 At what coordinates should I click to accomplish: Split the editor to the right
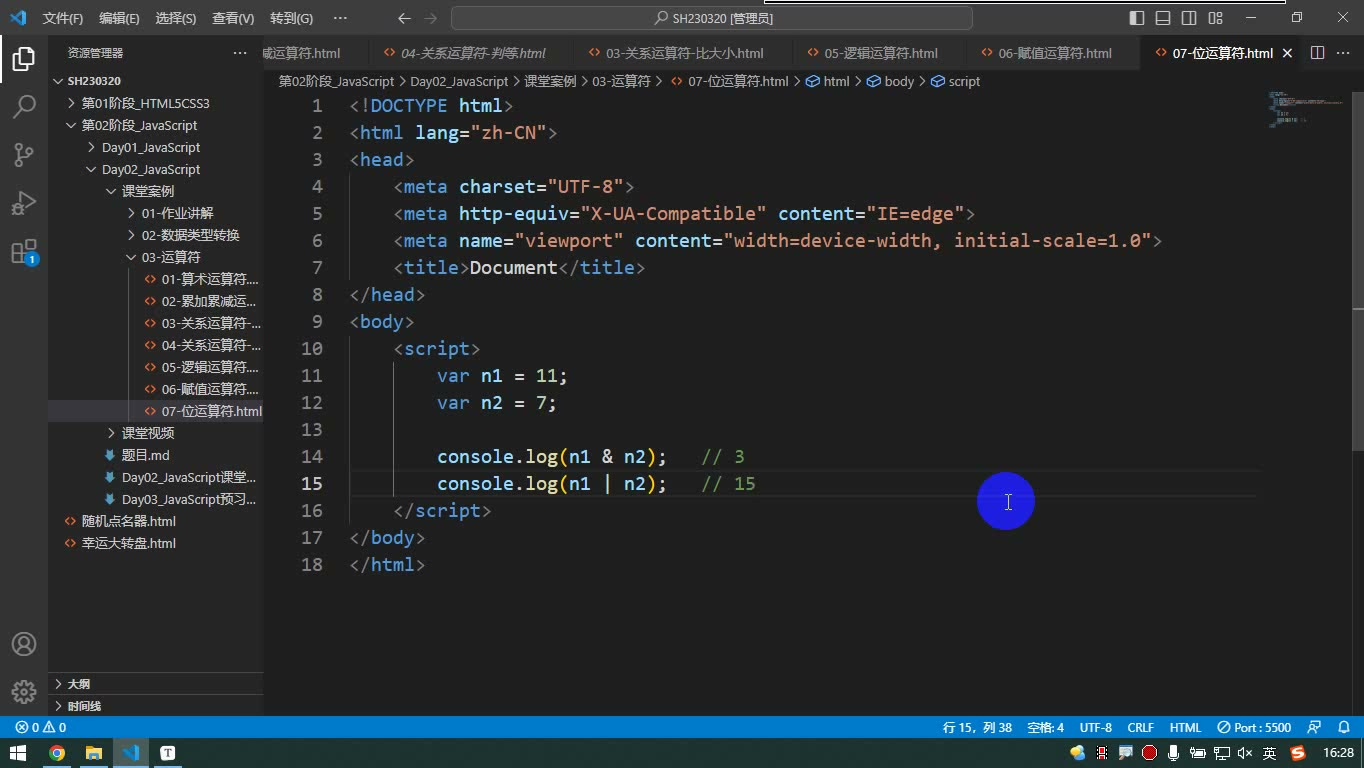click(x=1317, y=53)
